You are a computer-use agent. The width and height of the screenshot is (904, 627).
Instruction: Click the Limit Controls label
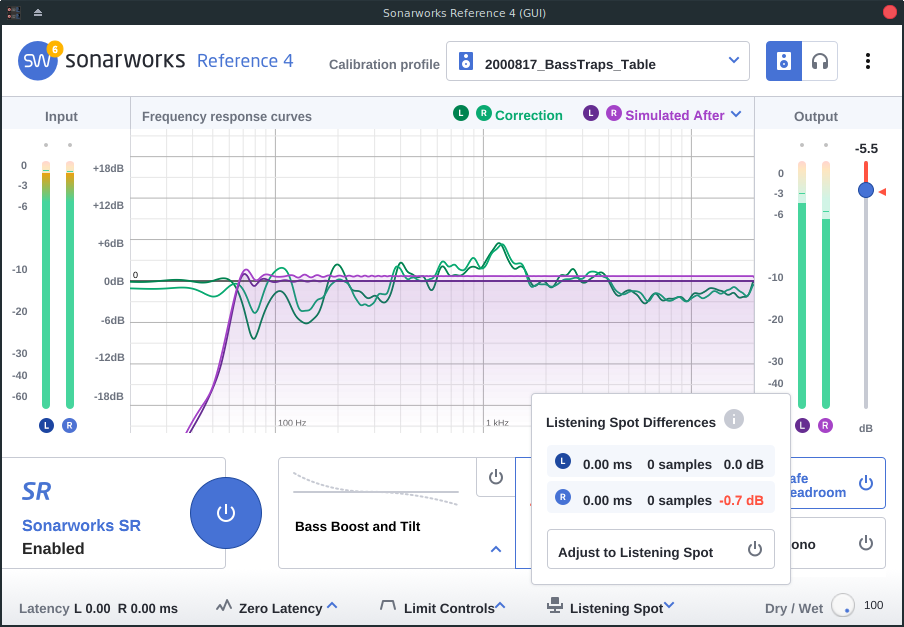pos(449,609)
